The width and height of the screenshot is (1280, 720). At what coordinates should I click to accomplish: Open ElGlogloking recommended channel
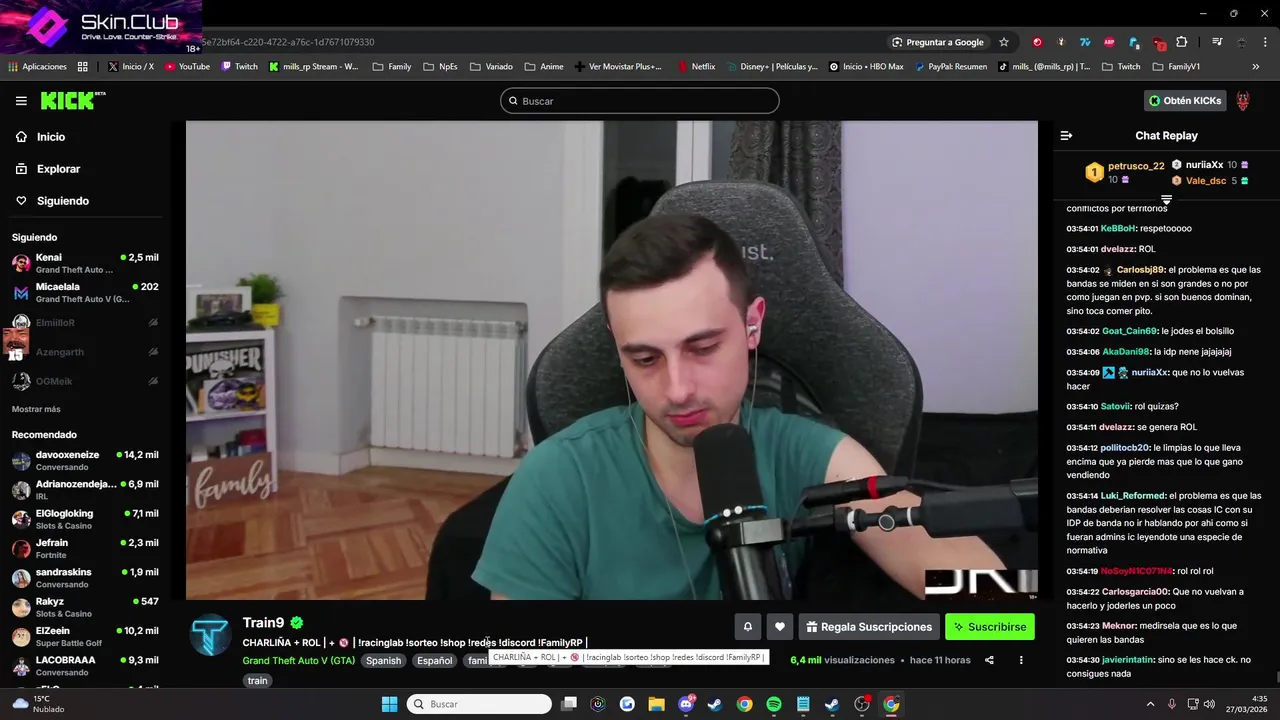click(85, 519)
